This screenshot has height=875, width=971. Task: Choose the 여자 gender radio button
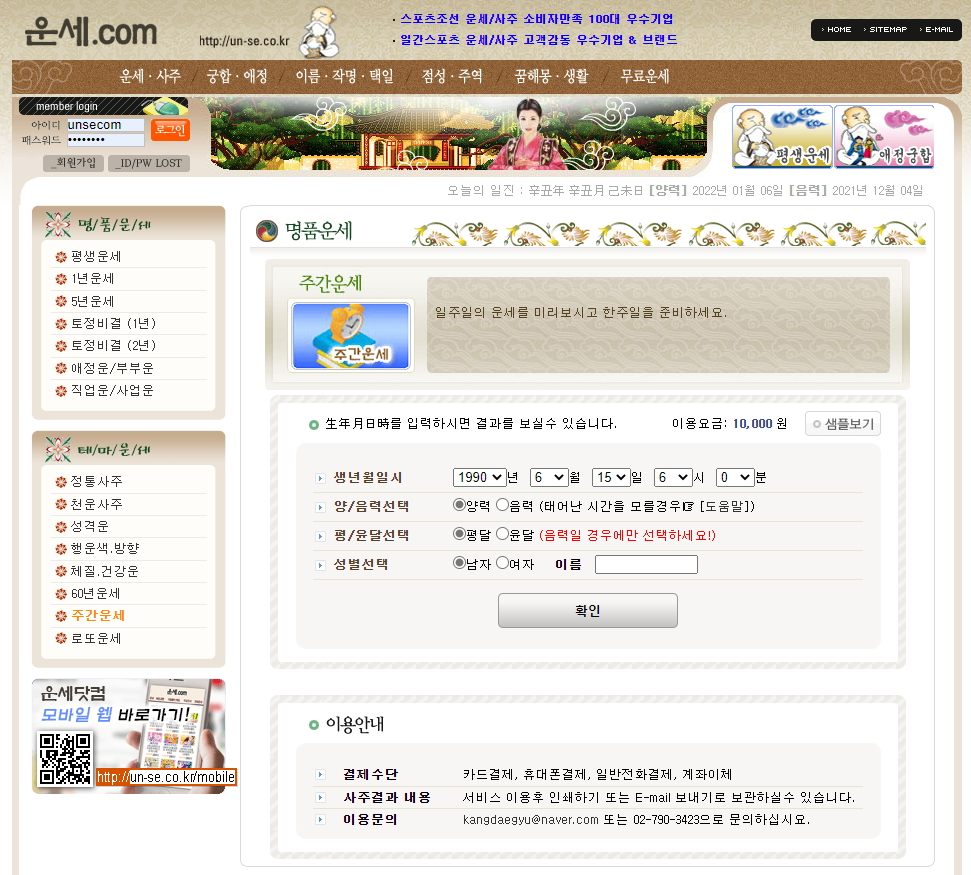(503, 563)
